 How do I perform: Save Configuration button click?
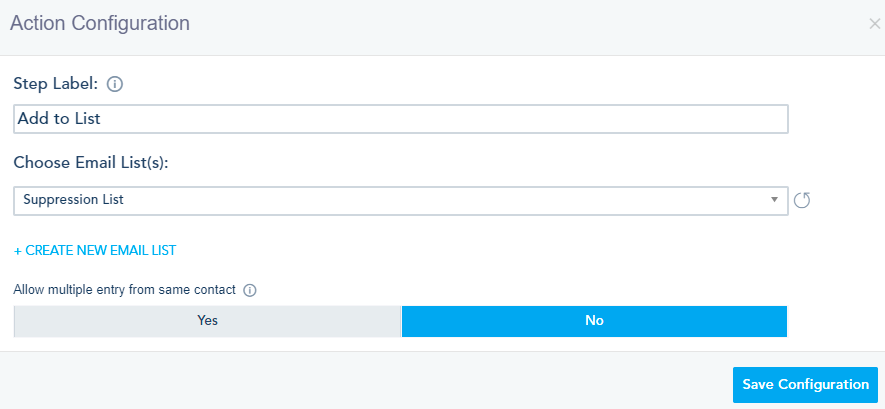point(805,385)
